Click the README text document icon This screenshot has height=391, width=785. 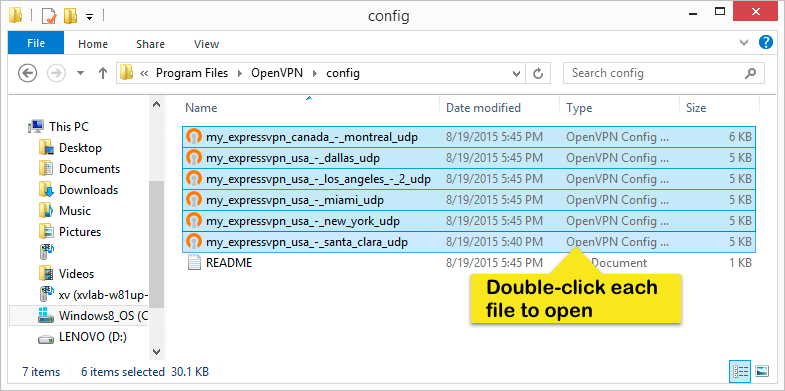click(x=193, y=263)
